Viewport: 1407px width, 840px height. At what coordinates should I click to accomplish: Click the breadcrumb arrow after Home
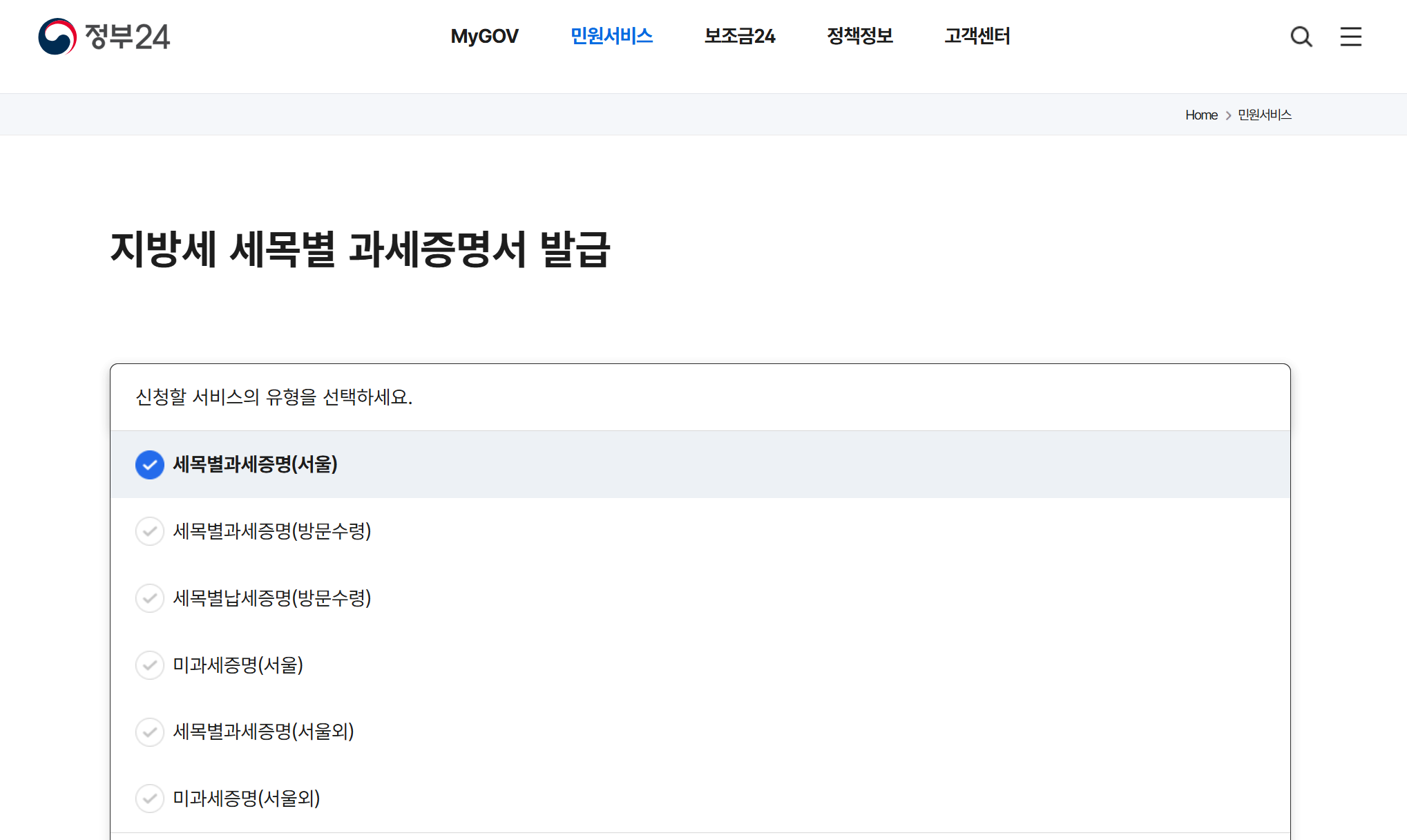pos(1229,115)
